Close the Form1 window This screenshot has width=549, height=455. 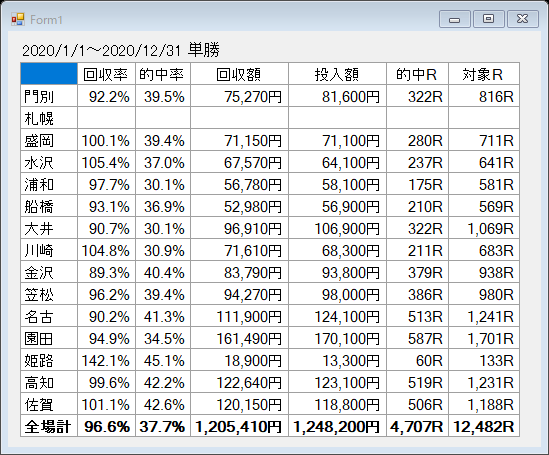click(522, 19)
